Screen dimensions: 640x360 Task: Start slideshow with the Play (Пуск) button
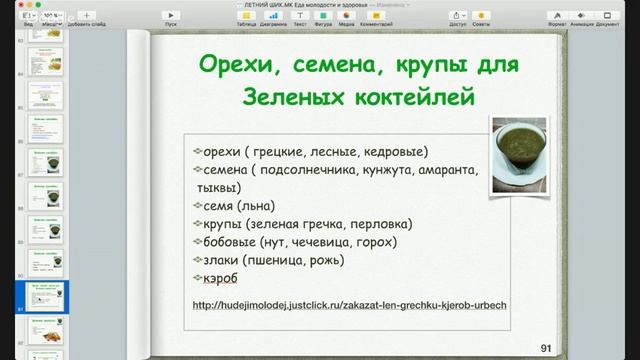pyautogui.click(x=171, y=16)
